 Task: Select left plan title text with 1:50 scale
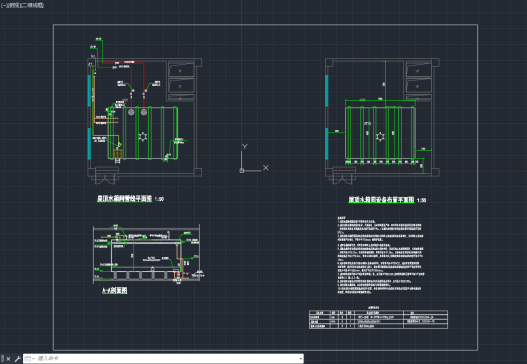[x=130, y=199]
